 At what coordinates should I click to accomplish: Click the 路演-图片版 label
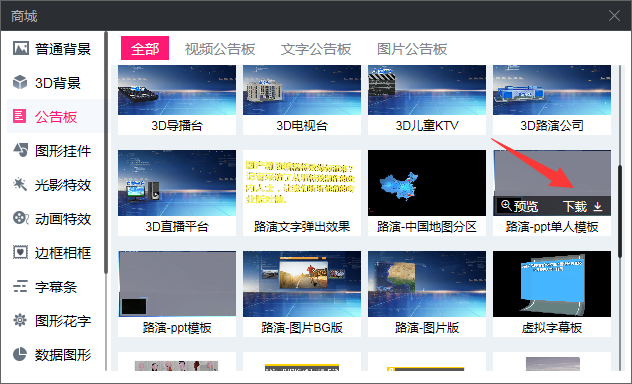(427, 328)
